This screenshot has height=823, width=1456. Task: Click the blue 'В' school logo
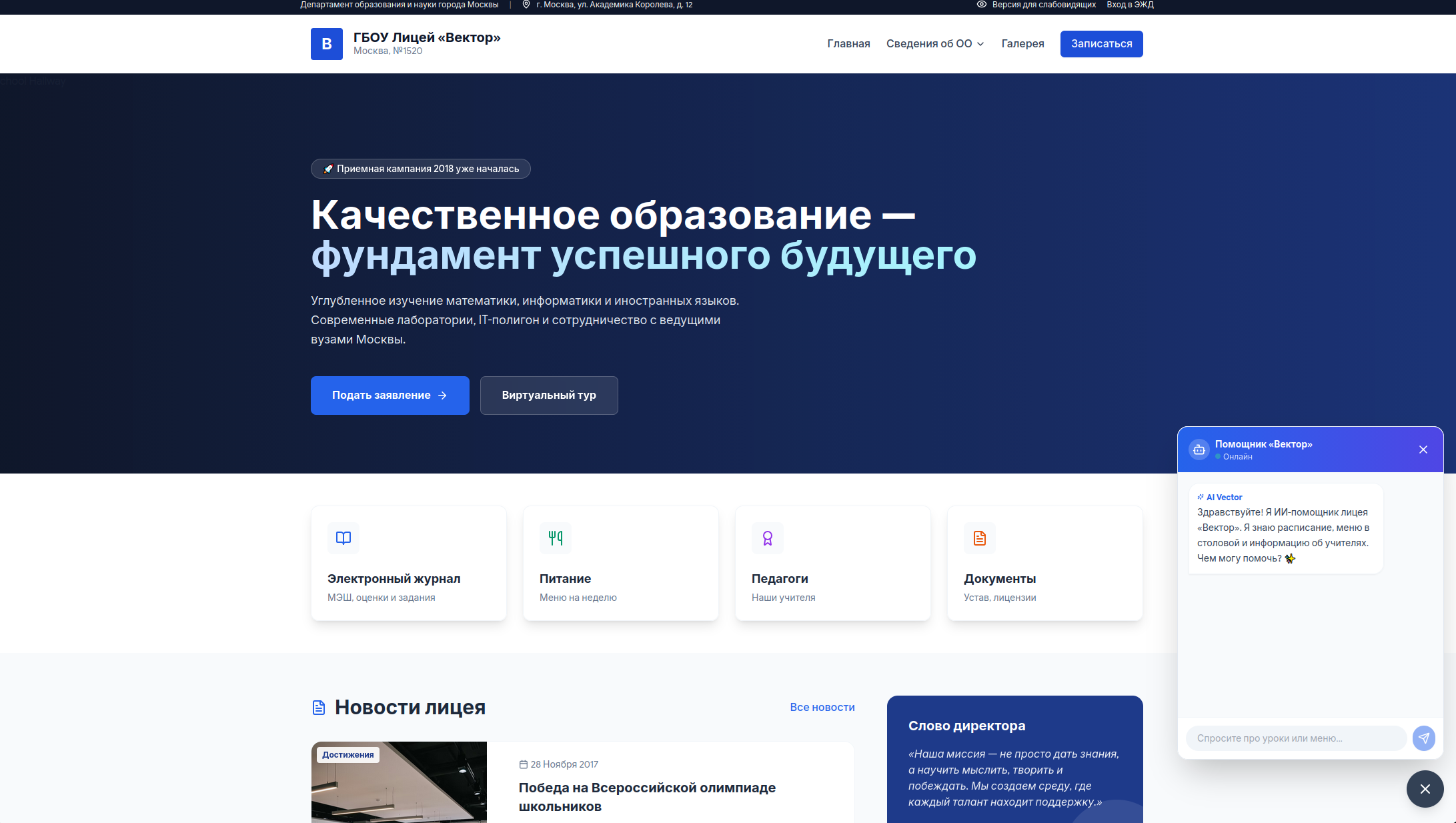tap(326, 44)
